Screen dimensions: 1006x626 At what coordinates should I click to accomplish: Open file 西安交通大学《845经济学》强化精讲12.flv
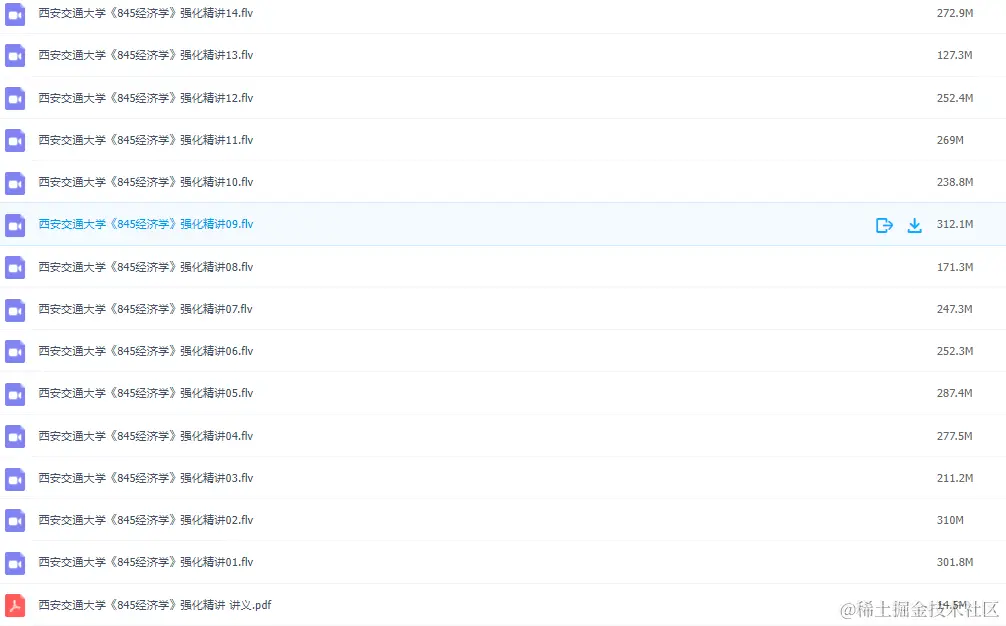[146, 97]
